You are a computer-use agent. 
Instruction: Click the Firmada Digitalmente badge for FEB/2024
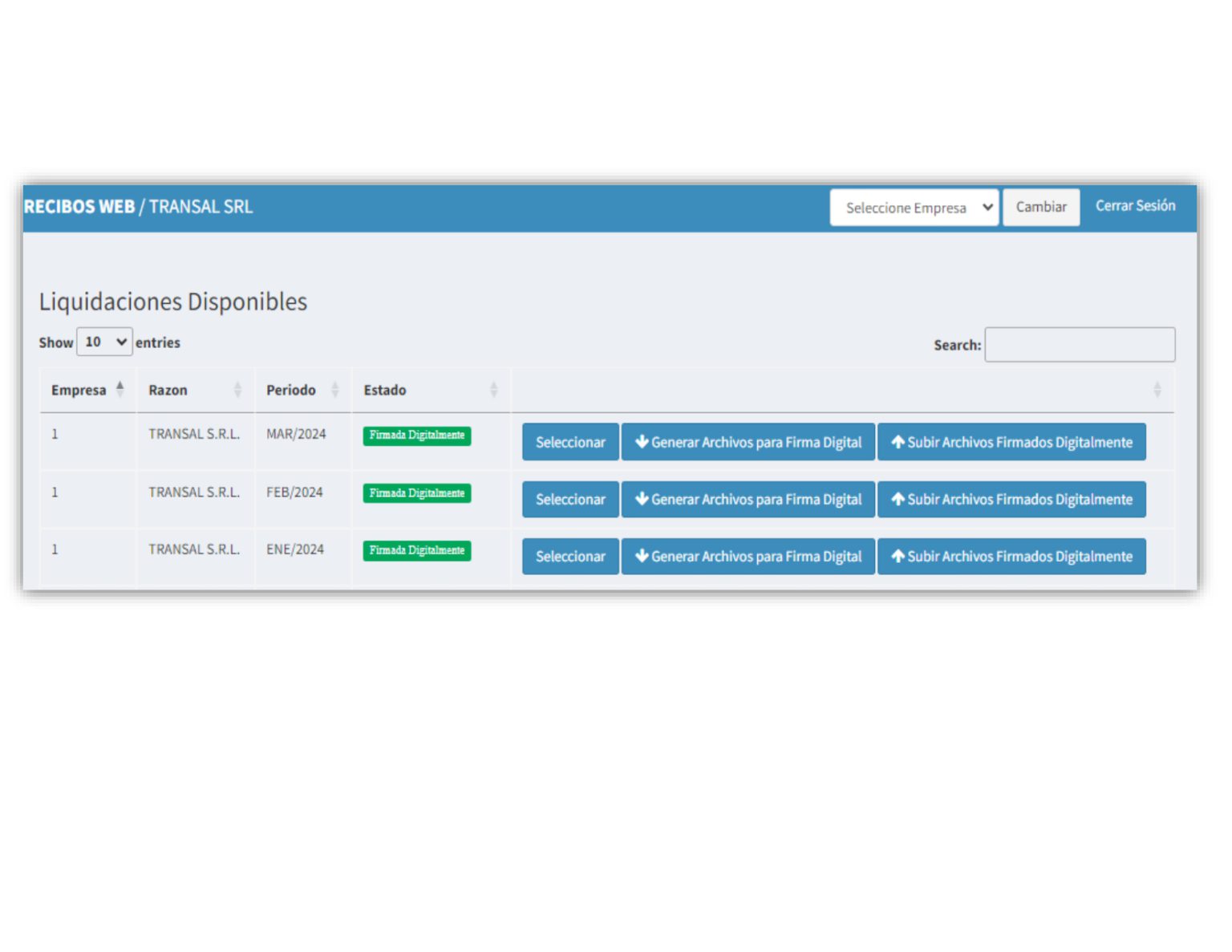pyautogui.click(x=416, y=492)
